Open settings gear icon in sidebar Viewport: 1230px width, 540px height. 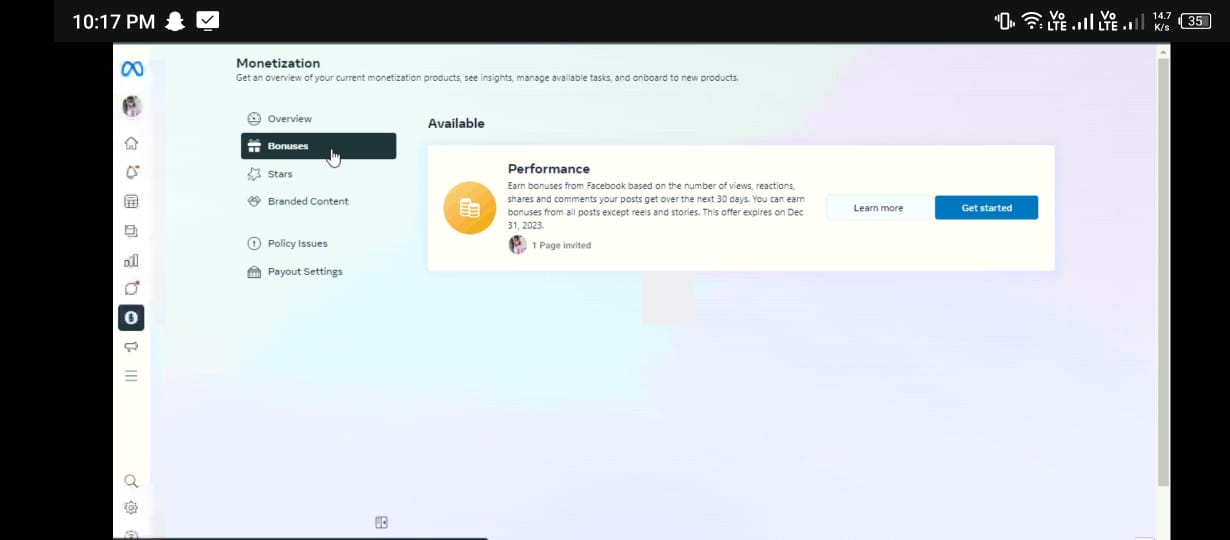point(131,508)
